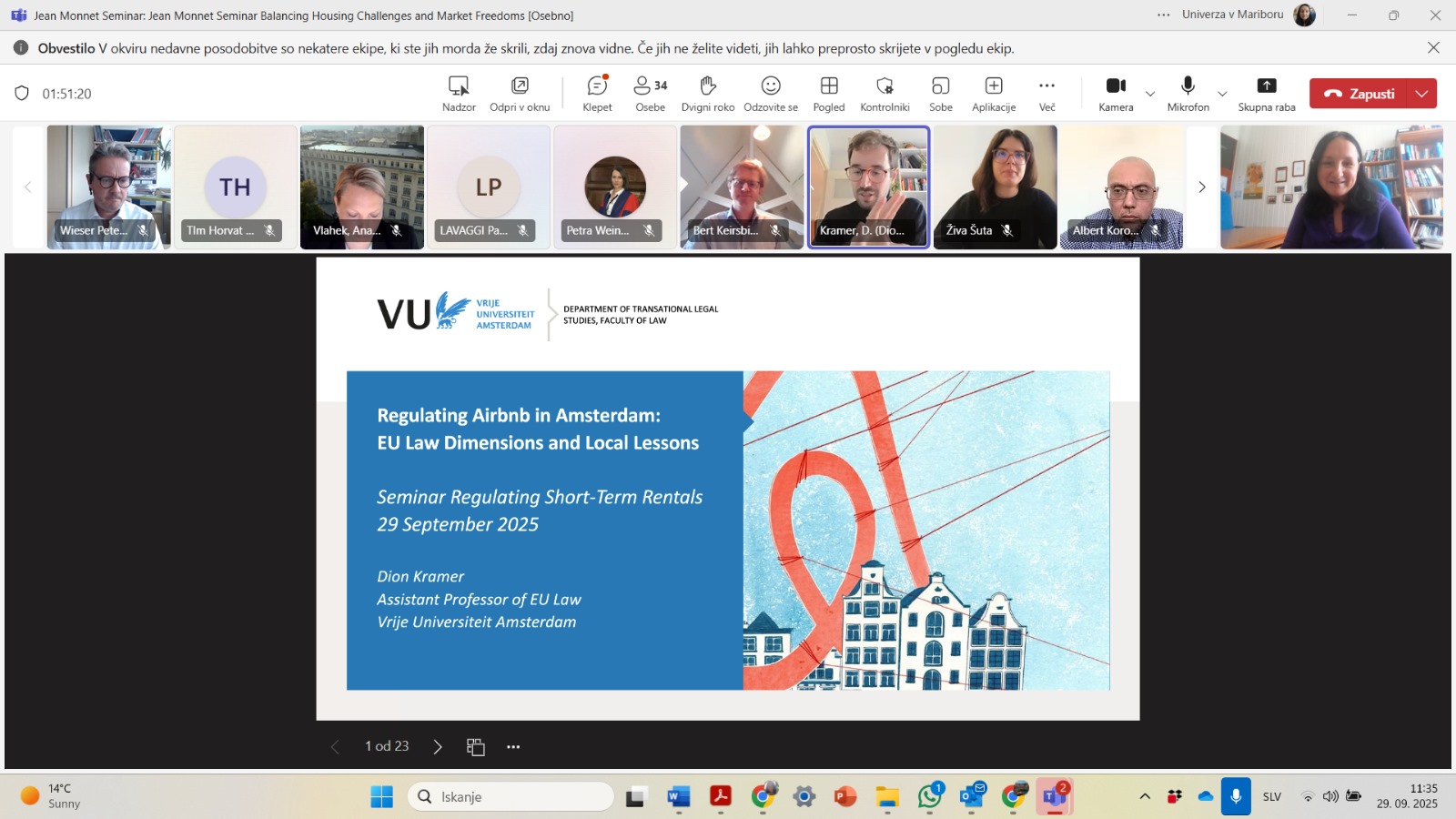Expand the Kamera options arrow
This screenshot has height=819, width=1456.
click(1150, 94)
